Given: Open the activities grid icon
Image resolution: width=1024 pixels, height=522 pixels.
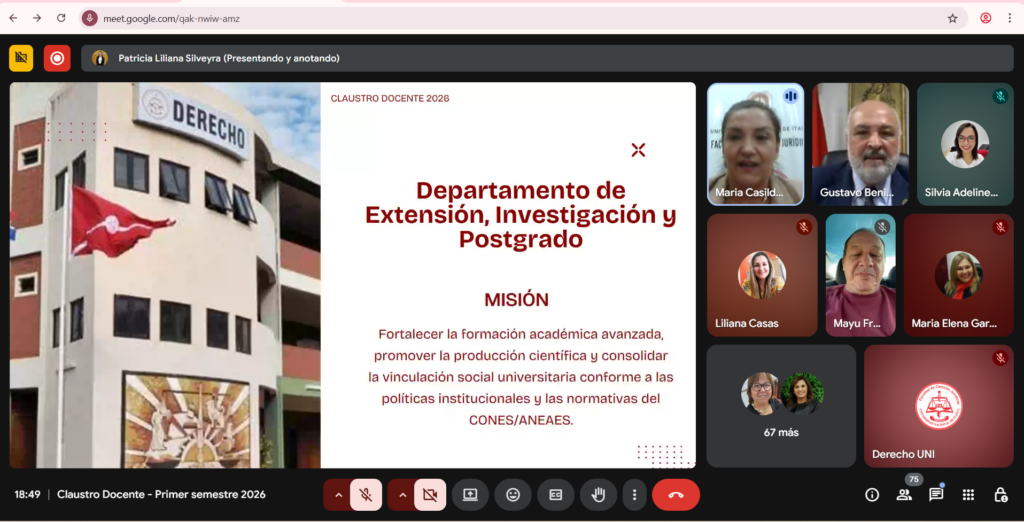Looking at the screenshot, I should coord(968,495).
